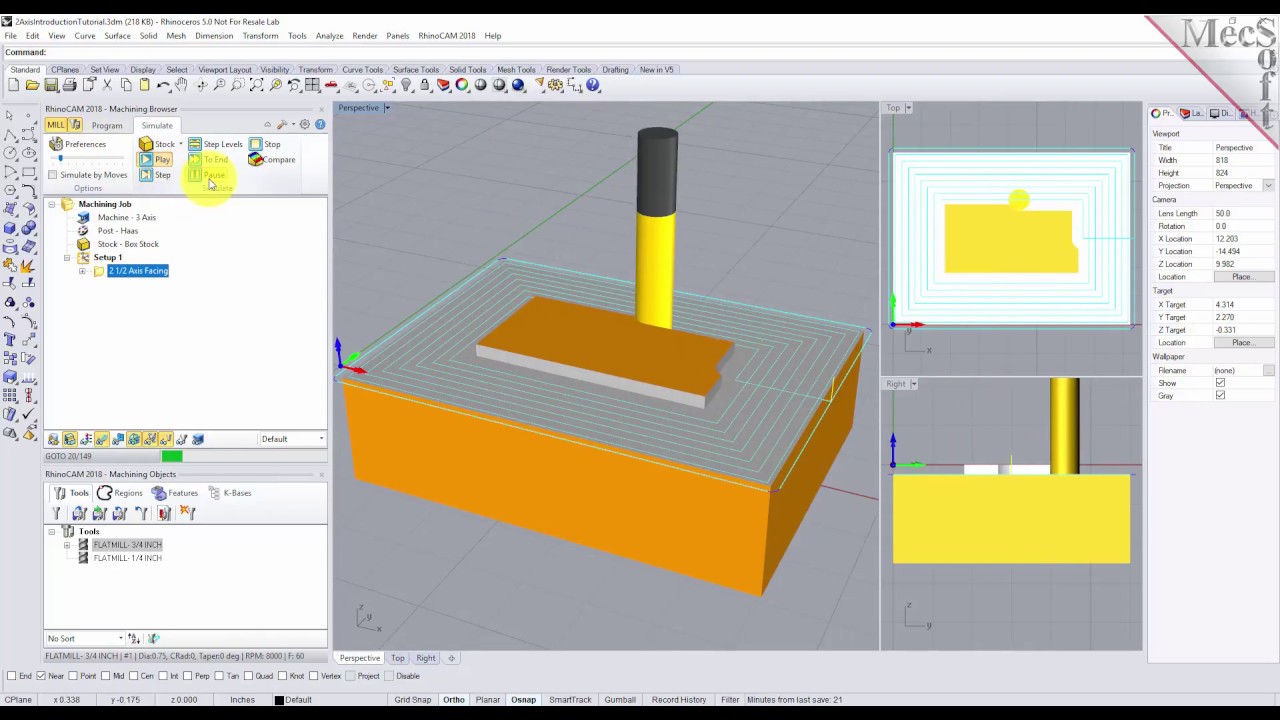Switch to Top viewport tab
Screen dimensions: 1280x720
coord(397,658)
